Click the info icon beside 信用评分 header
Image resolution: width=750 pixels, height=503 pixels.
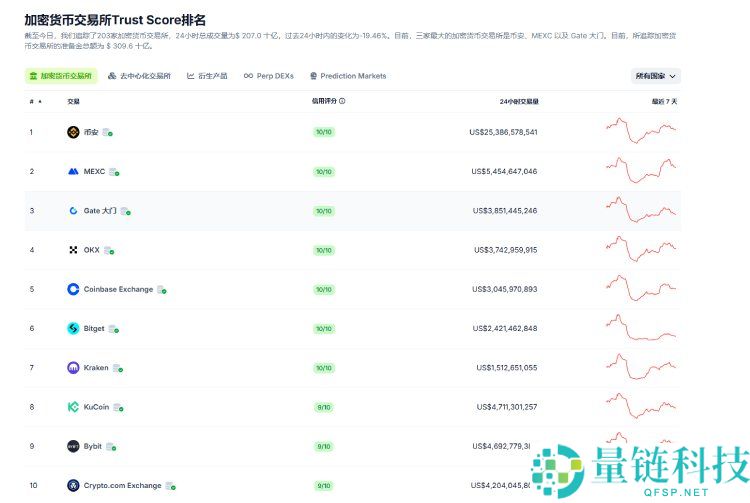pos(343,101)
